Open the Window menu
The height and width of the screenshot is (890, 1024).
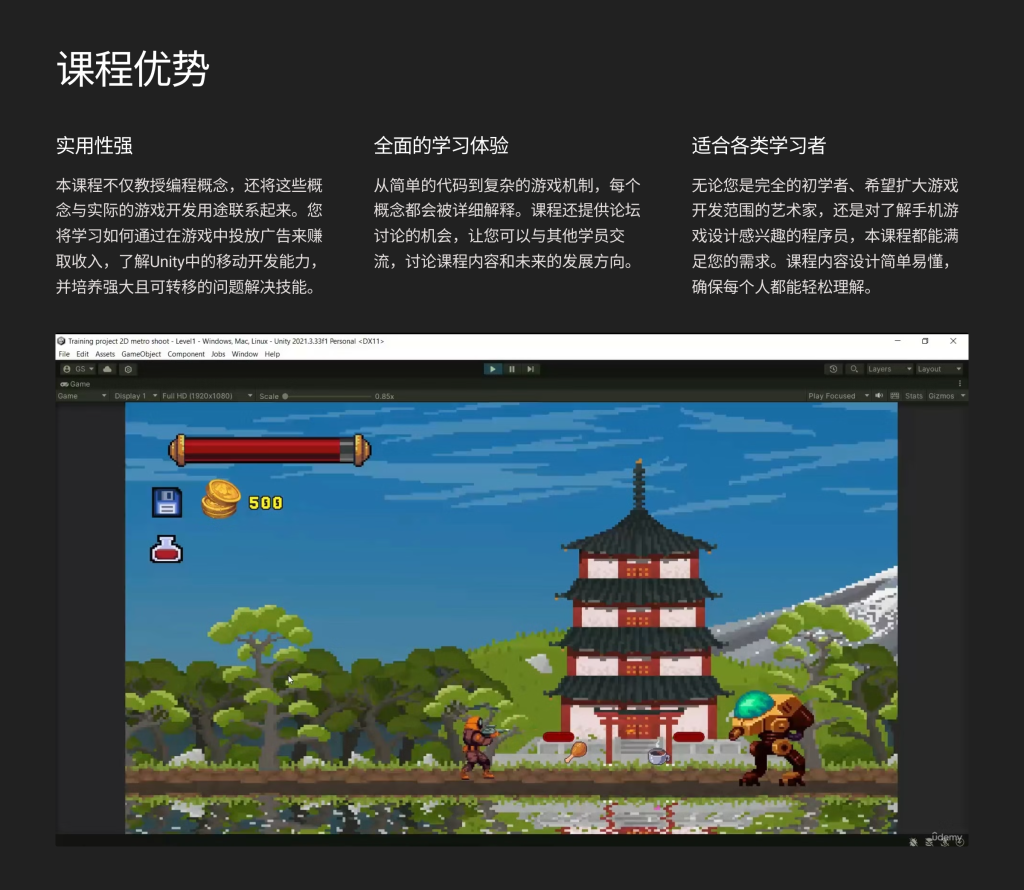pos(245,354)
